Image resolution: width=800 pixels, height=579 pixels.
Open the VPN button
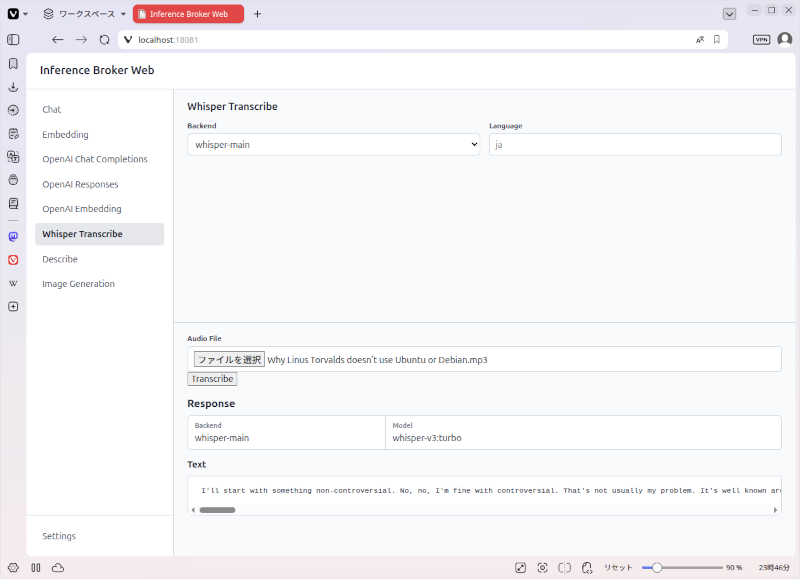(761, 40)
